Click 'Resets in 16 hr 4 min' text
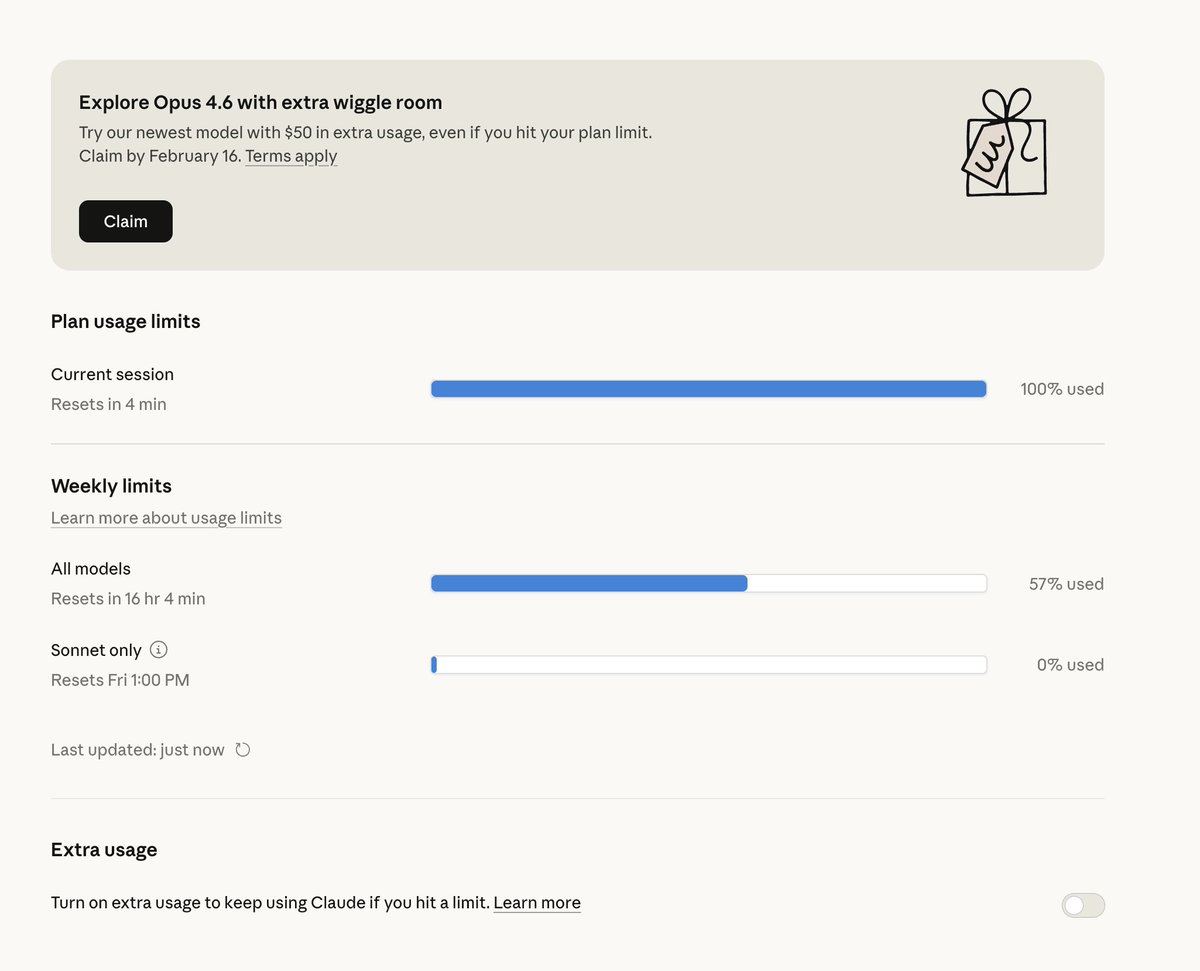This screenshot has width=1200, height=971. [128, 599]
